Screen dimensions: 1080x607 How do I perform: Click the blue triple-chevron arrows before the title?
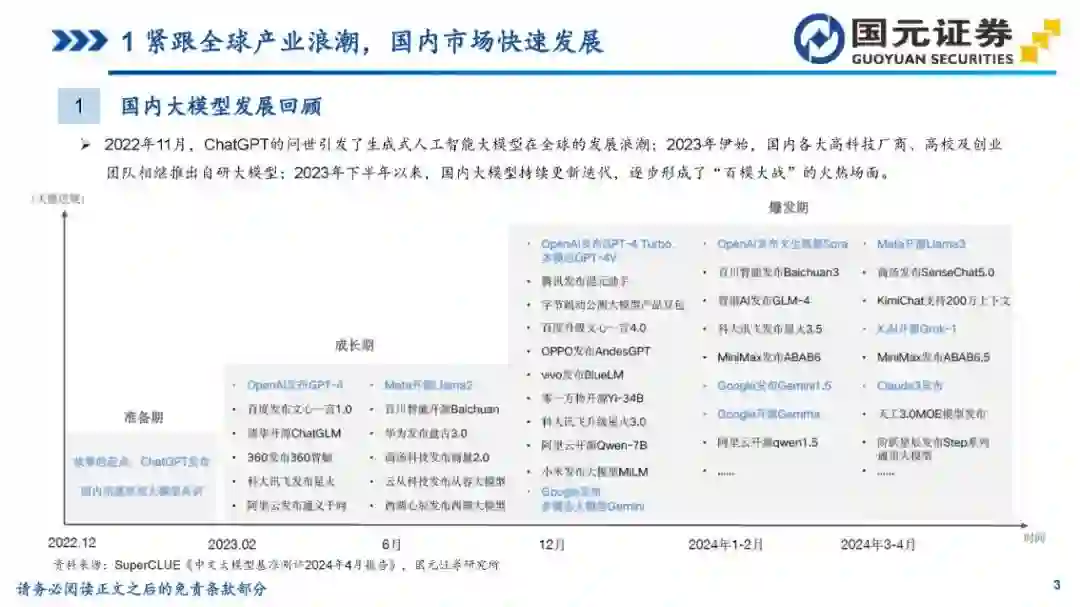coord(80,41)
